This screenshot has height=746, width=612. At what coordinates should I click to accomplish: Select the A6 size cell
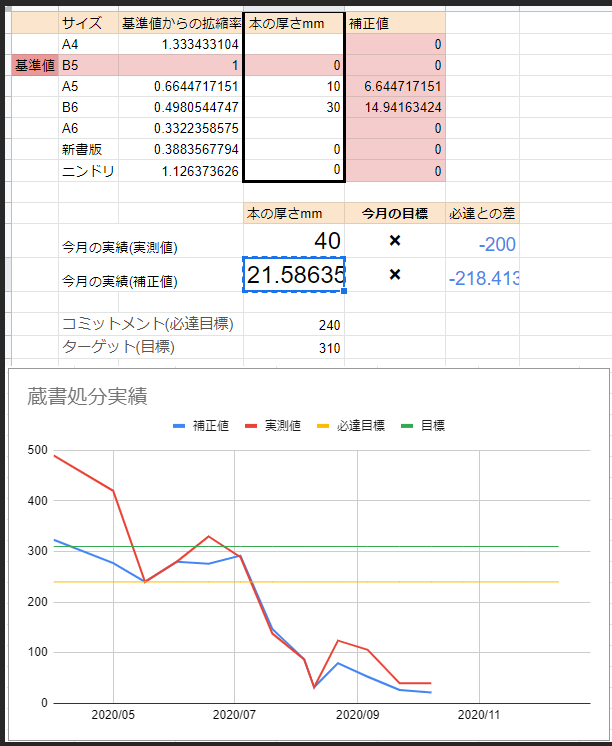point(89,128)
